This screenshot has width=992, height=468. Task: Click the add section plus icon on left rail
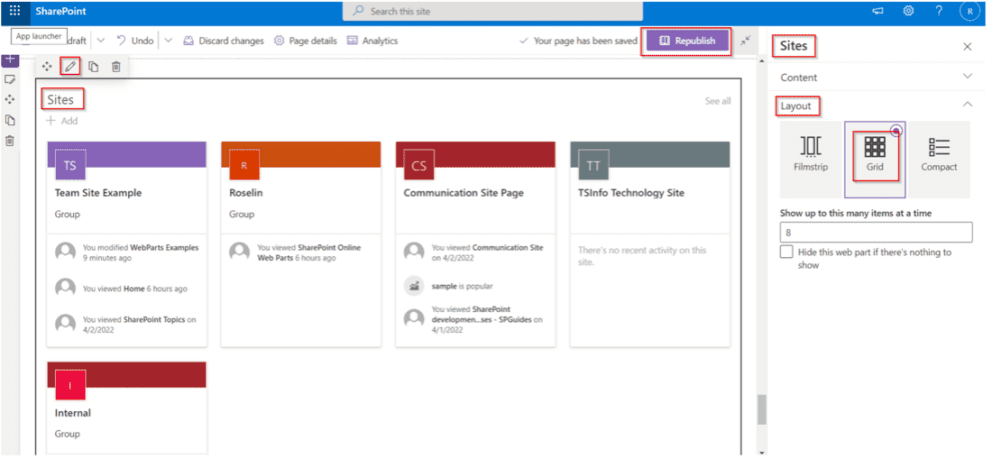tap(9, 59)
